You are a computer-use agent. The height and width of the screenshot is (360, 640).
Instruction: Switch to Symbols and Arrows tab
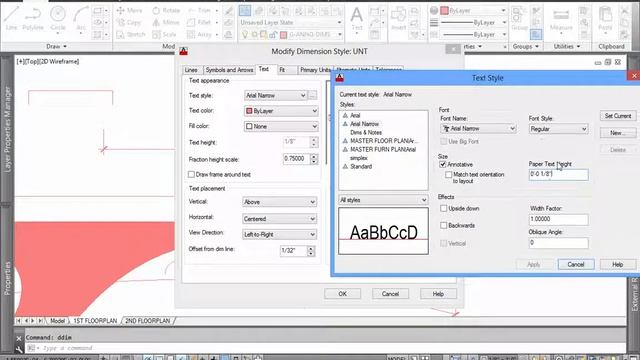tap(229, 70)
